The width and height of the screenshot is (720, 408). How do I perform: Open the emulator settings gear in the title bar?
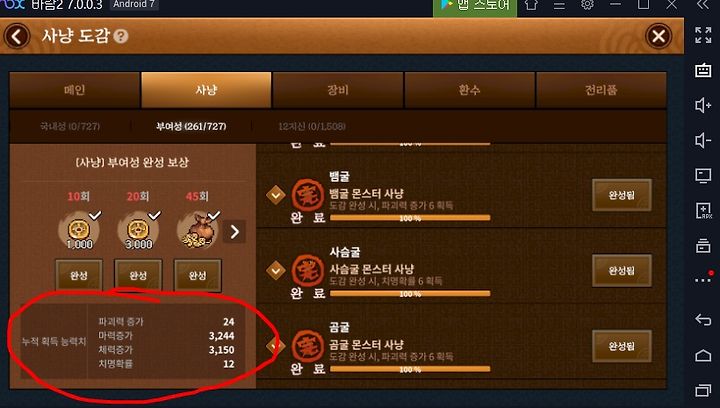pyautogui.click(x=587, y=5)
